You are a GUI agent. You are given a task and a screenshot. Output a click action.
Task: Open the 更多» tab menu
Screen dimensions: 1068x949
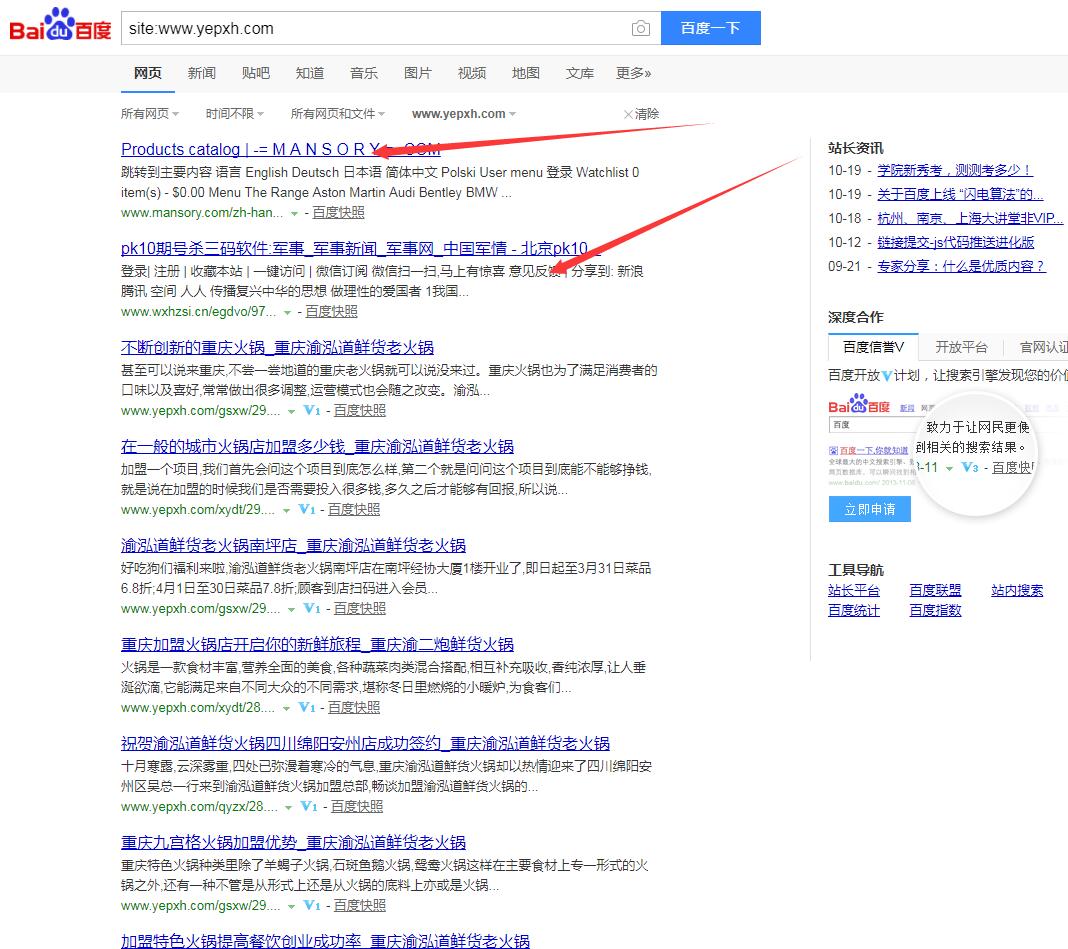pos(633,73)
